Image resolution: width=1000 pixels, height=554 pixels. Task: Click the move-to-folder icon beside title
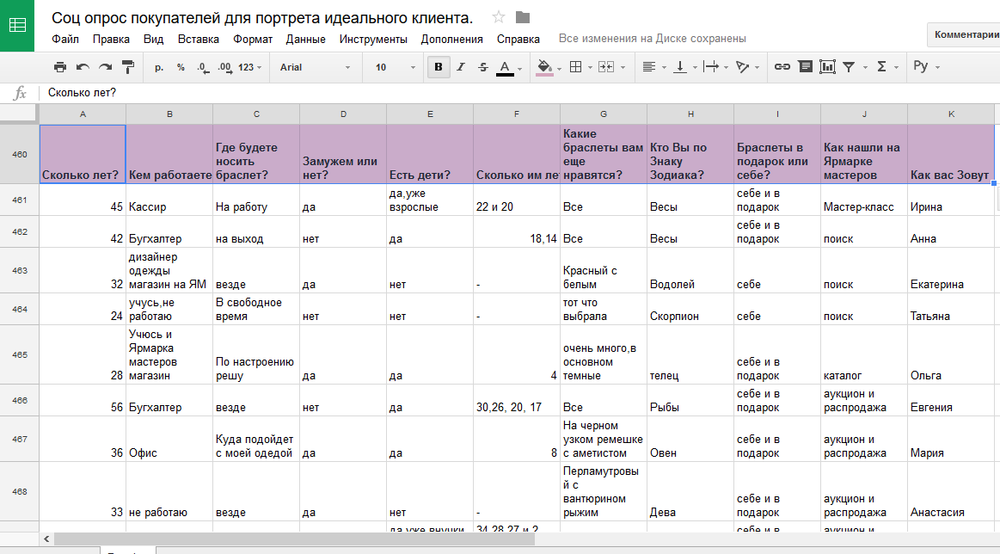click(523, 17)
